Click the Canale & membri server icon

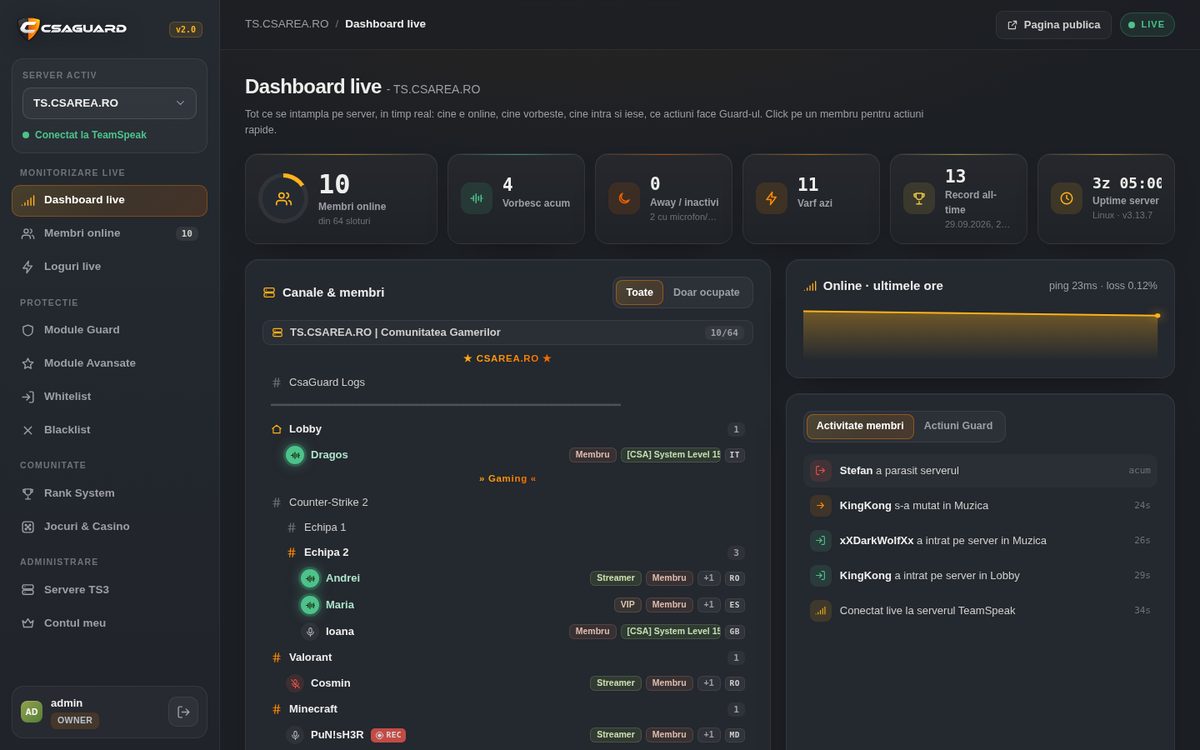pyautogui.click(x=269, y=293)
